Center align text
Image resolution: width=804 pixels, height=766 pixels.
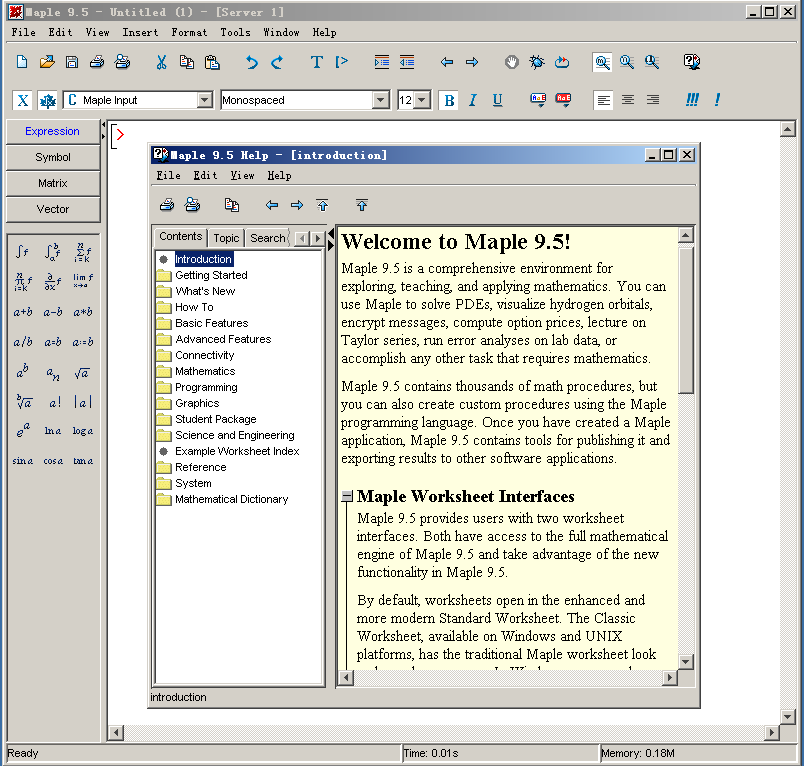tap(628, 100)
